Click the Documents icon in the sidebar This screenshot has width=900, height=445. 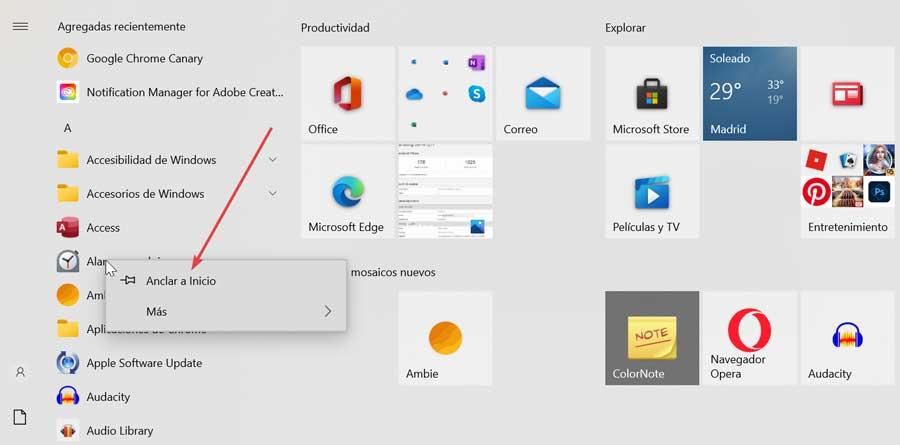click(20, 417)
